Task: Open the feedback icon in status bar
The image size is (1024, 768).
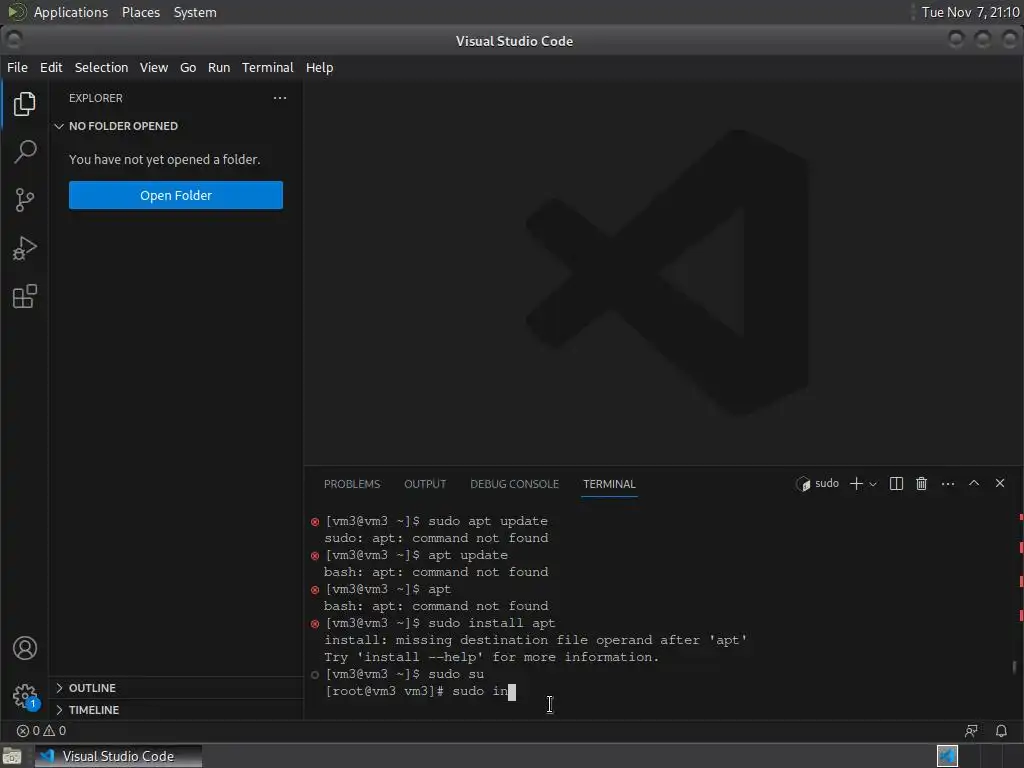Action: [971, 731]
